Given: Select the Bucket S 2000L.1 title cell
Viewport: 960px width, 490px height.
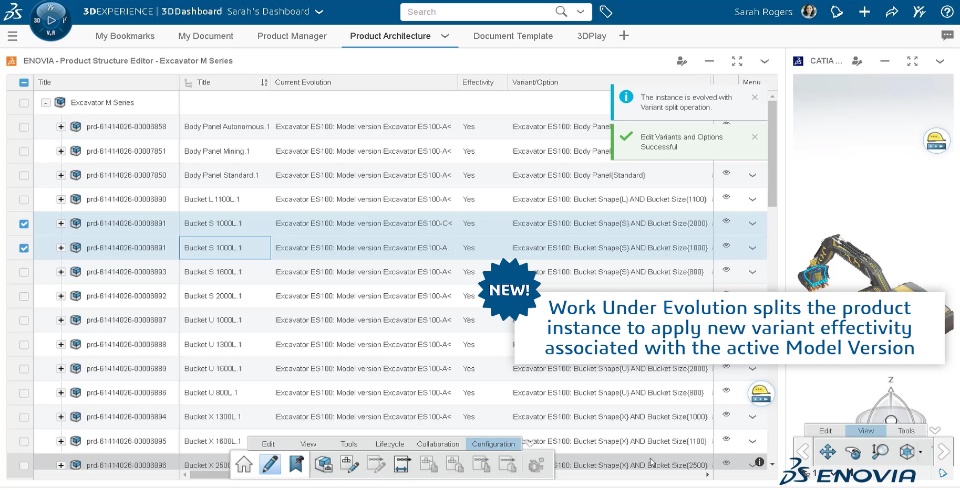Looking at the screenshot, I should click(225, 296).
